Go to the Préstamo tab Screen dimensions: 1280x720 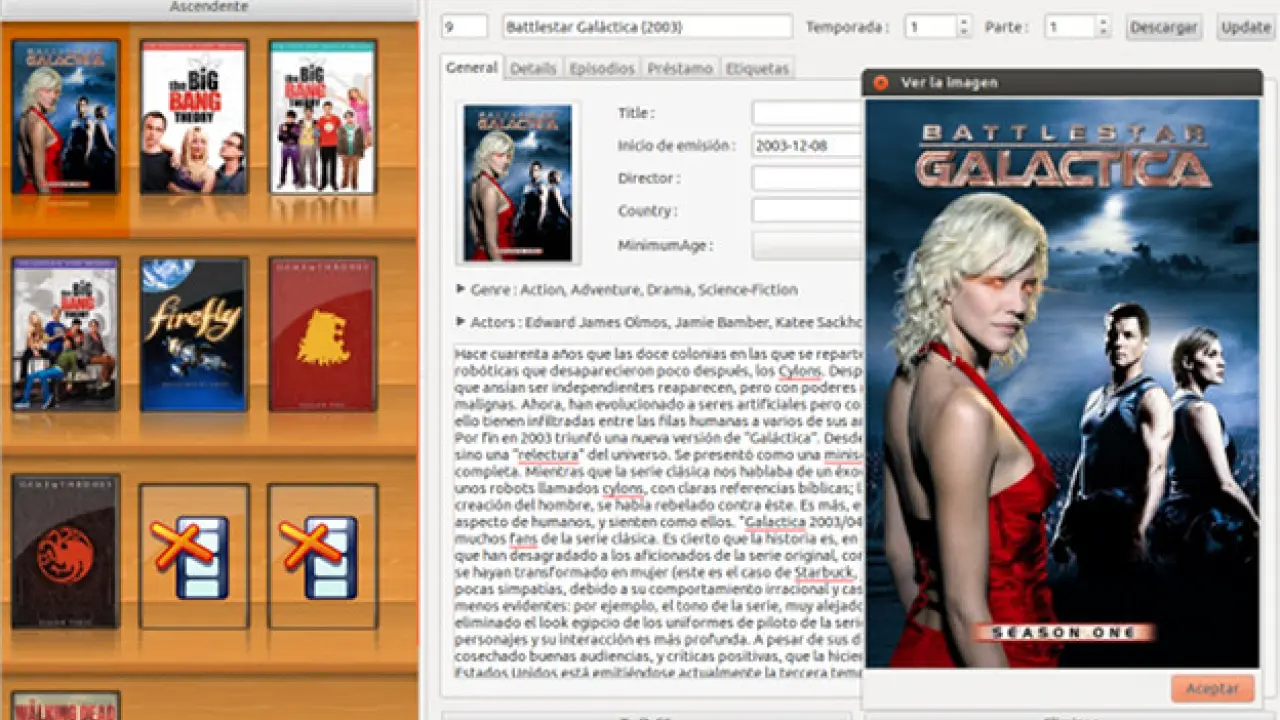pos(680,68)
